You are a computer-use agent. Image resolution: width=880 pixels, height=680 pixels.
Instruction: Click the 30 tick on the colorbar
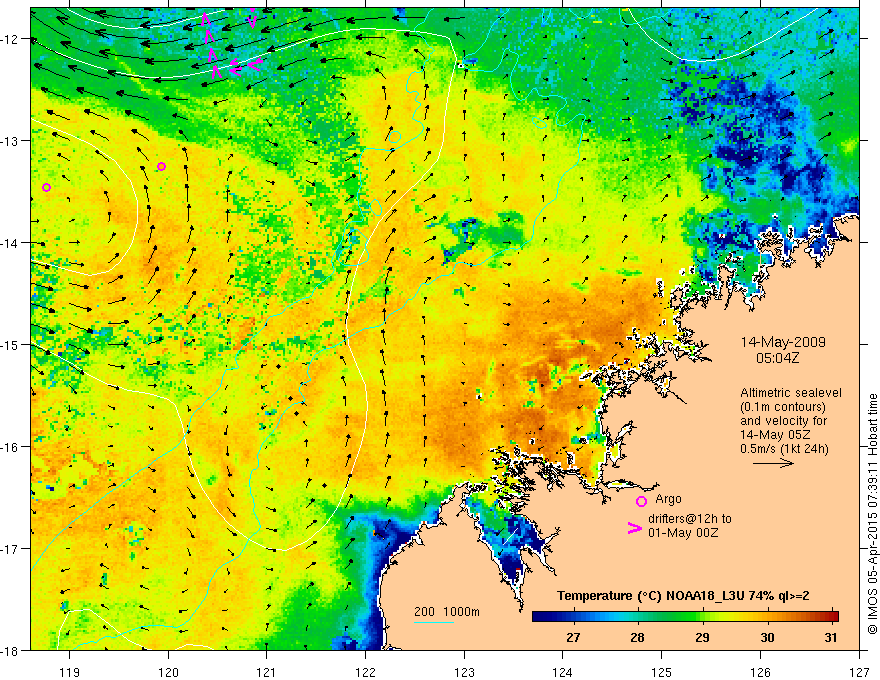pyautogui.click(x=767, y=637)
